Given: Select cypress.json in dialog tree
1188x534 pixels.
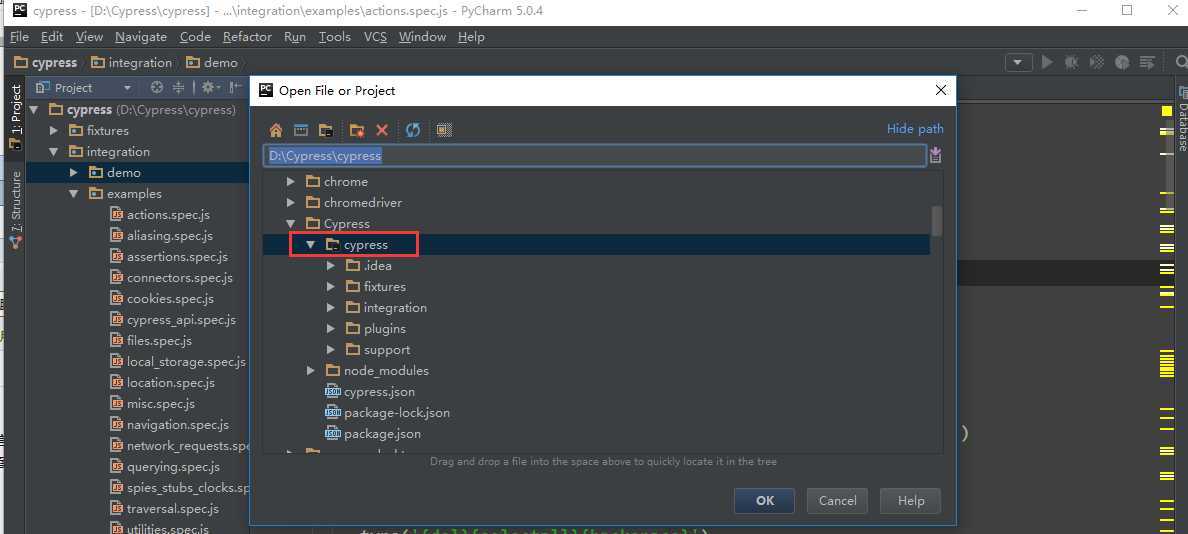Looking at the screenshot, I should click(x=370, y=392).
